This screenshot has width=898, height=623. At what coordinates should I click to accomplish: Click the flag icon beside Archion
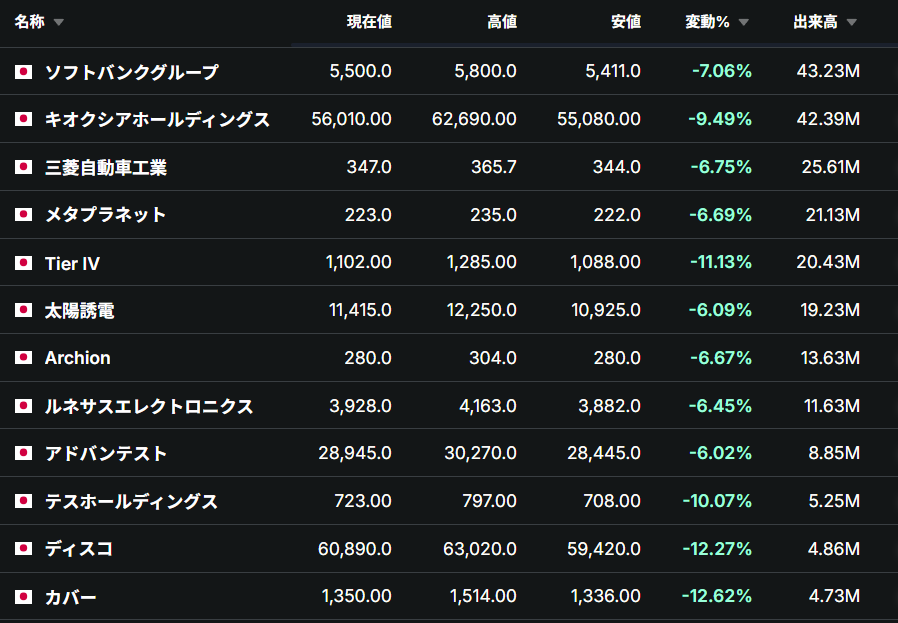pos(23,358)
